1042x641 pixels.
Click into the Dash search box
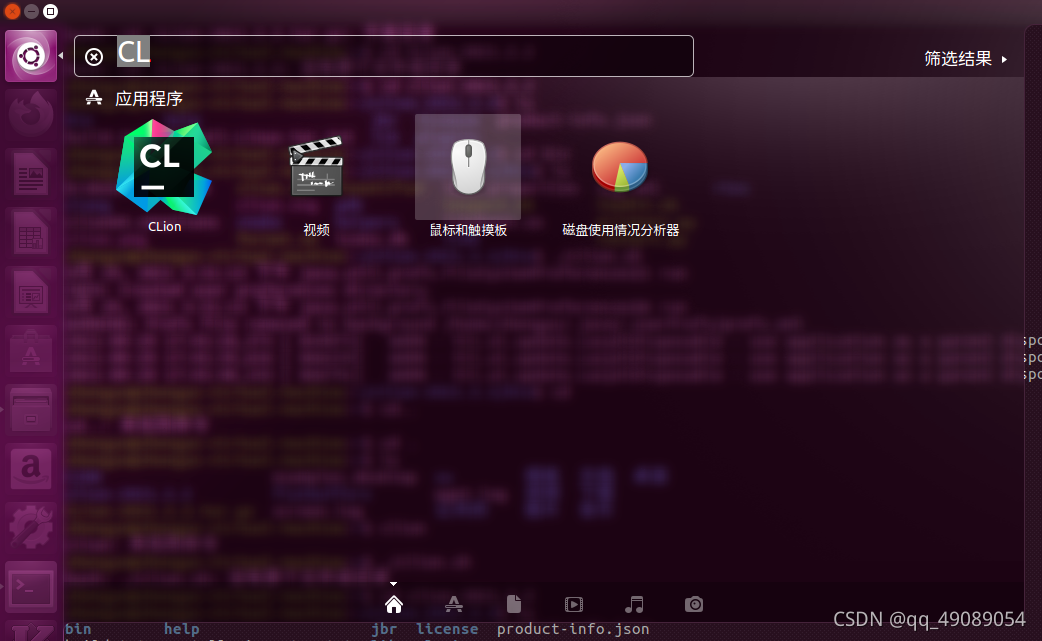[x=383, y=56]
